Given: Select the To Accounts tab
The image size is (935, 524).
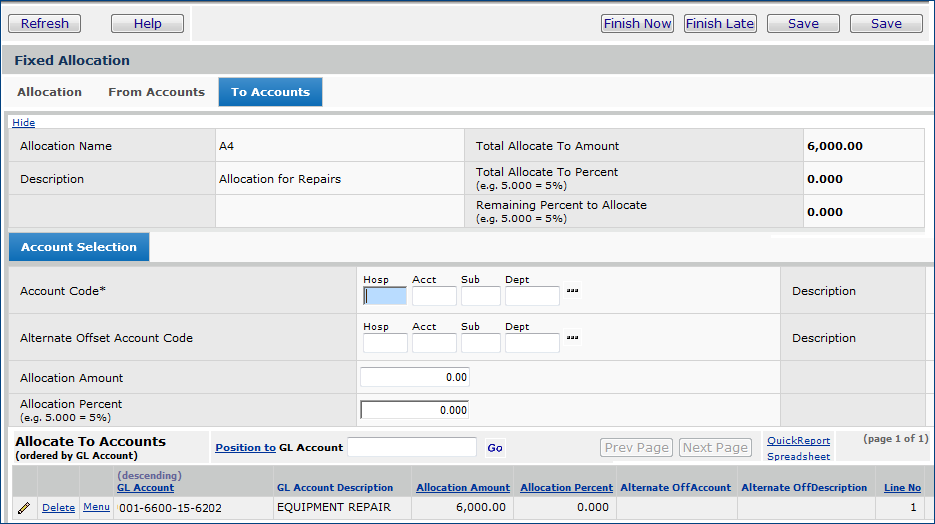Looking at the screenshot, I should pyautogui.click(x=270, y=92).
